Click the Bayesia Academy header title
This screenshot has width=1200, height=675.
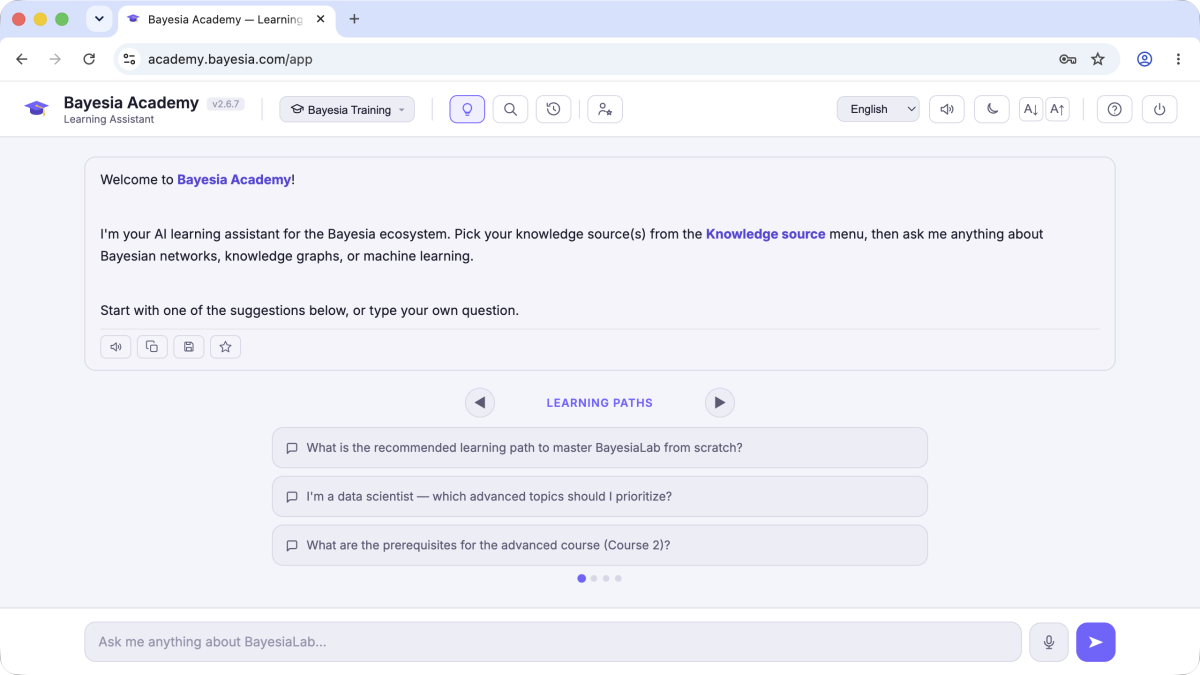tap(131, 103)
